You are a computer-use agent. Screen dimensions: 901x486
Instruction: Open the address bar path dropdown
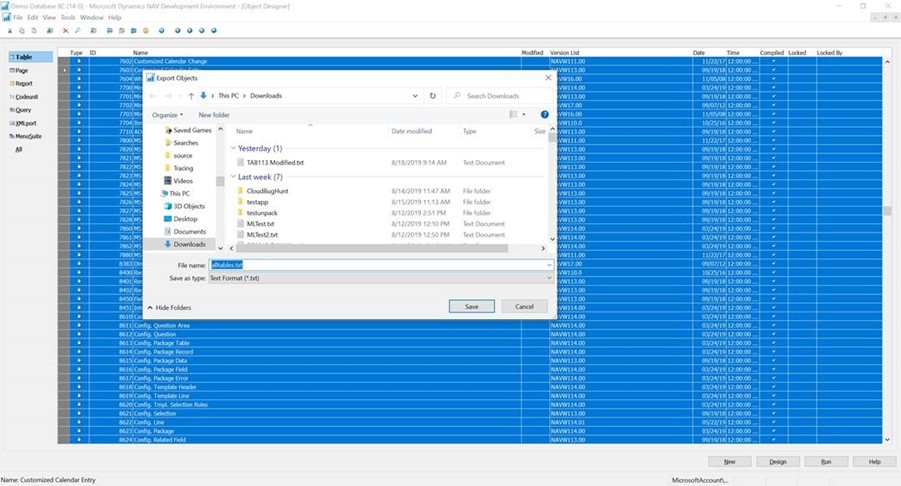[415, 96]
